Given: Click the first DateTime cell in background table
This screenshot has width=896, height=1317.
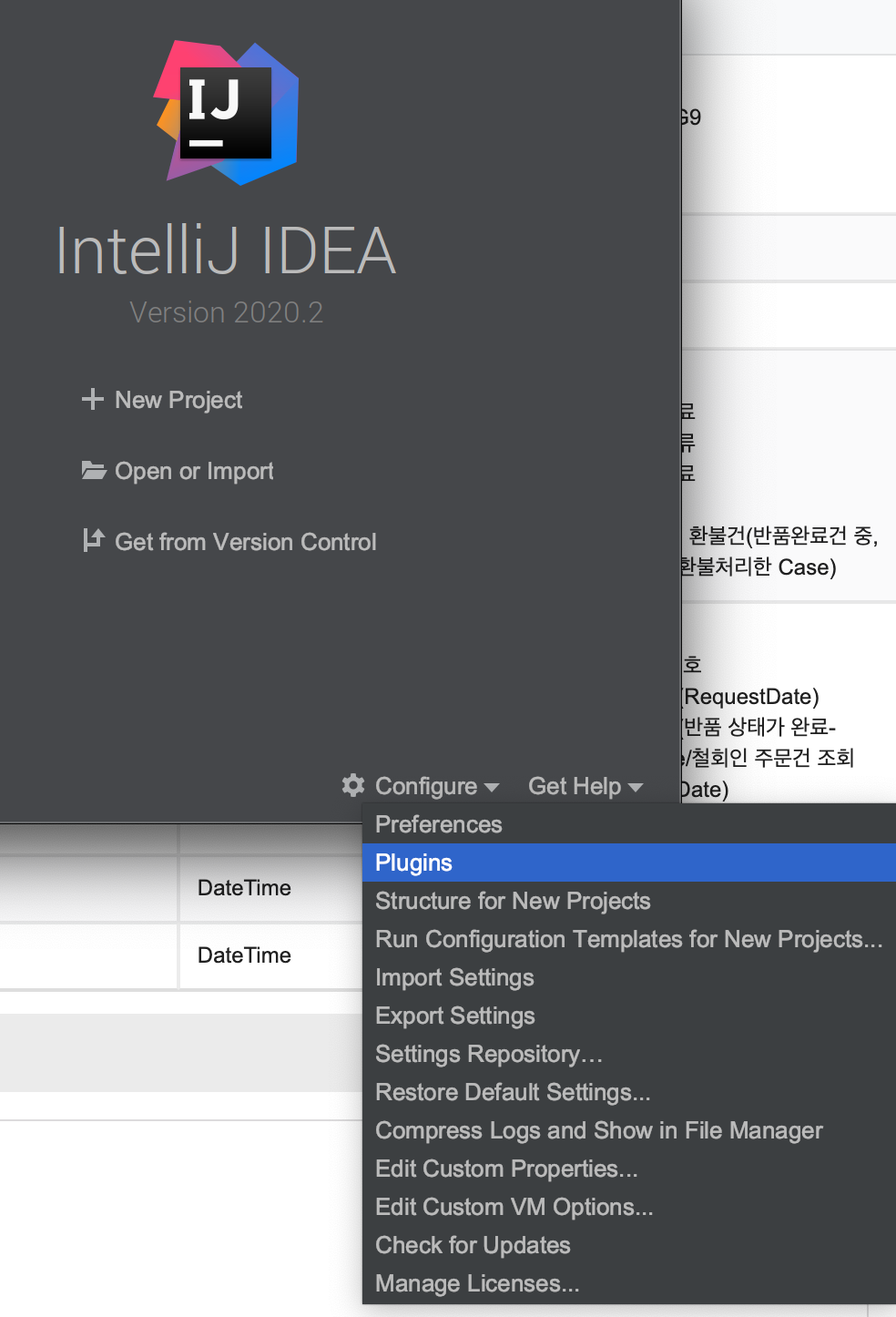Looking at the screenshot, I should click(x=244, y=888).
